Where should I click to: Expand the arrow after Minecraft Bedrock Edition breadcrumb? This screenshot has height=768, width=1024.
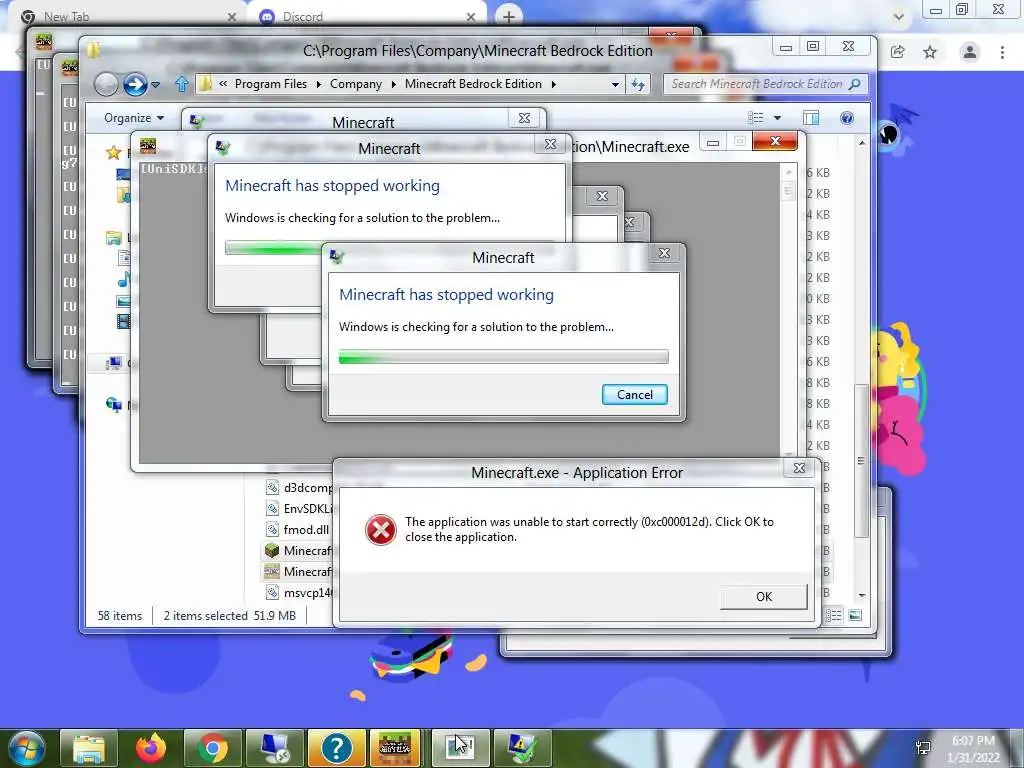click(554, 84)
